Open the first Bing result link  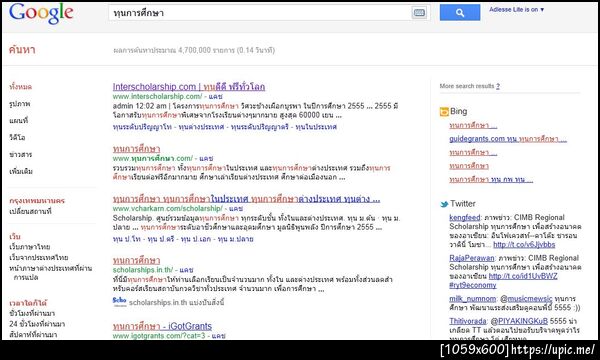click(473, 125)
